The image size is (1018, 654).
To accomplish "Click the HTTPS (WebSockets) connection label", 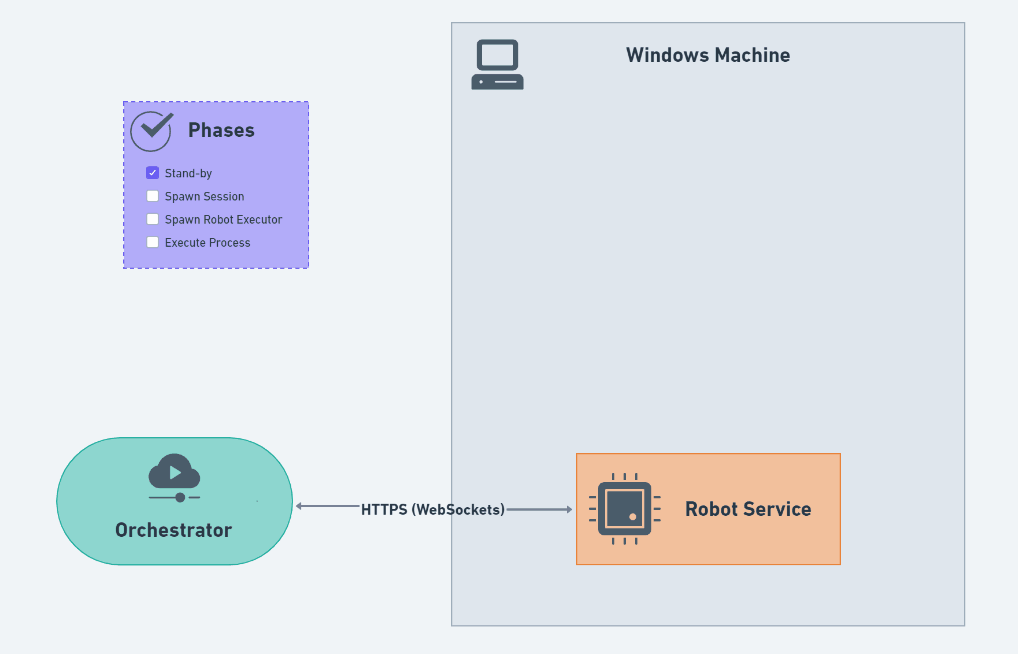I will coord(435,509).
